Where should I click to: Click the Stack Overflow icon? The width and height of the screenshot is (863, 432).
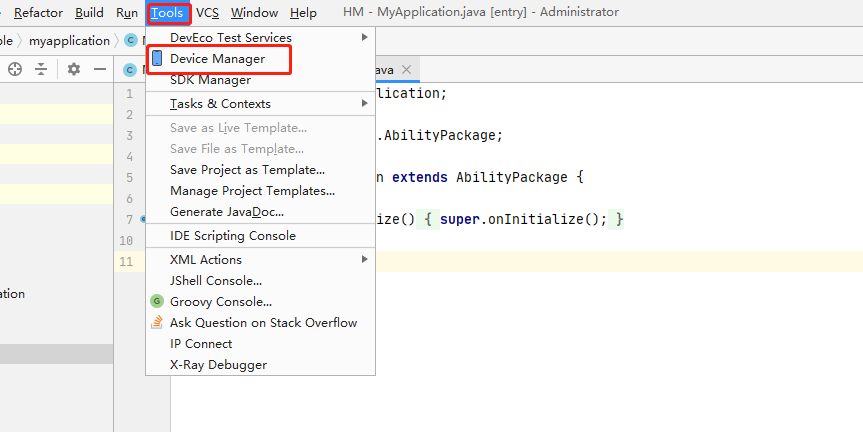click(157, 322)
